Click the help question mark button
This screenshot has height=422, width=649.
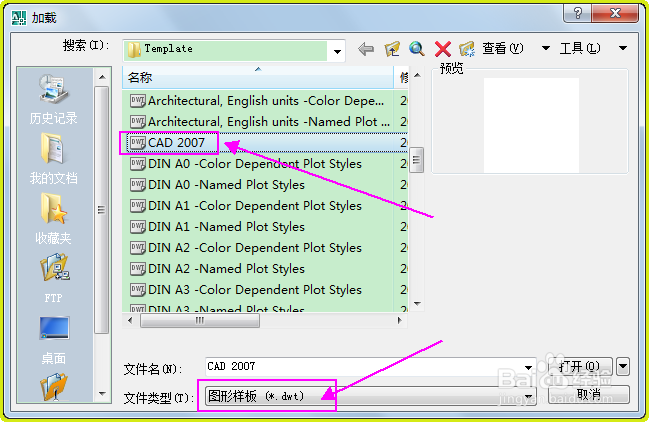(578, 14)
